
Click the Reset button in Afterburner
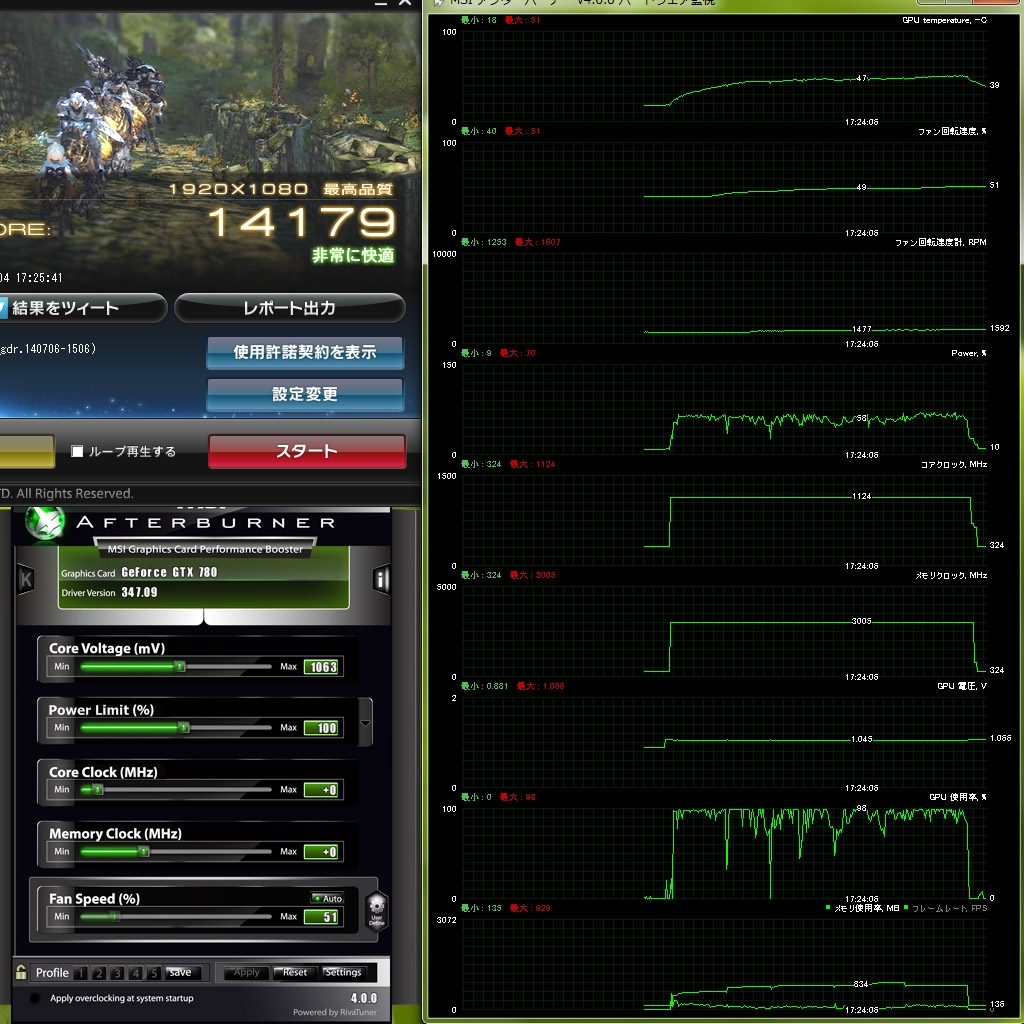click(x=295, y=972)
